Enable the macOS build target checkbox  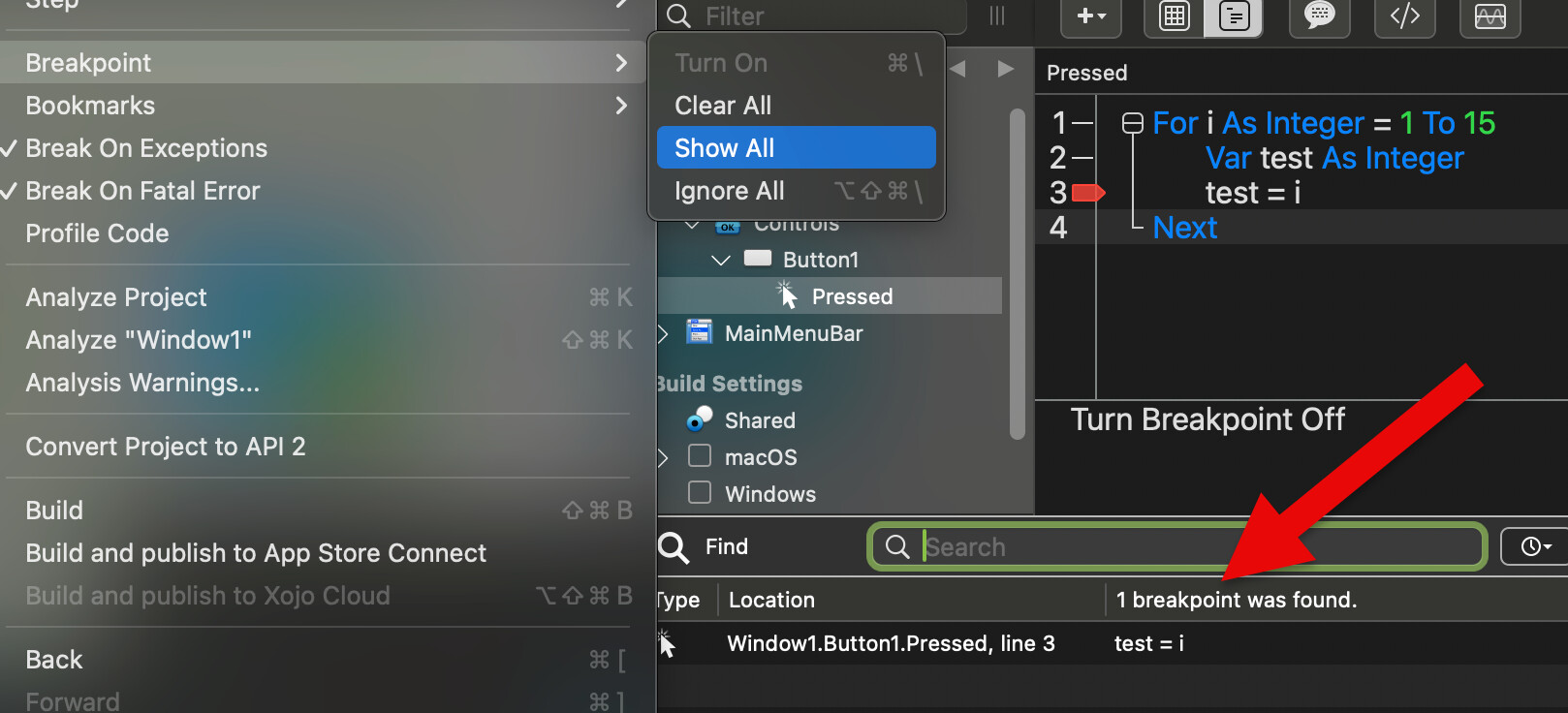(x=699, y=456)
